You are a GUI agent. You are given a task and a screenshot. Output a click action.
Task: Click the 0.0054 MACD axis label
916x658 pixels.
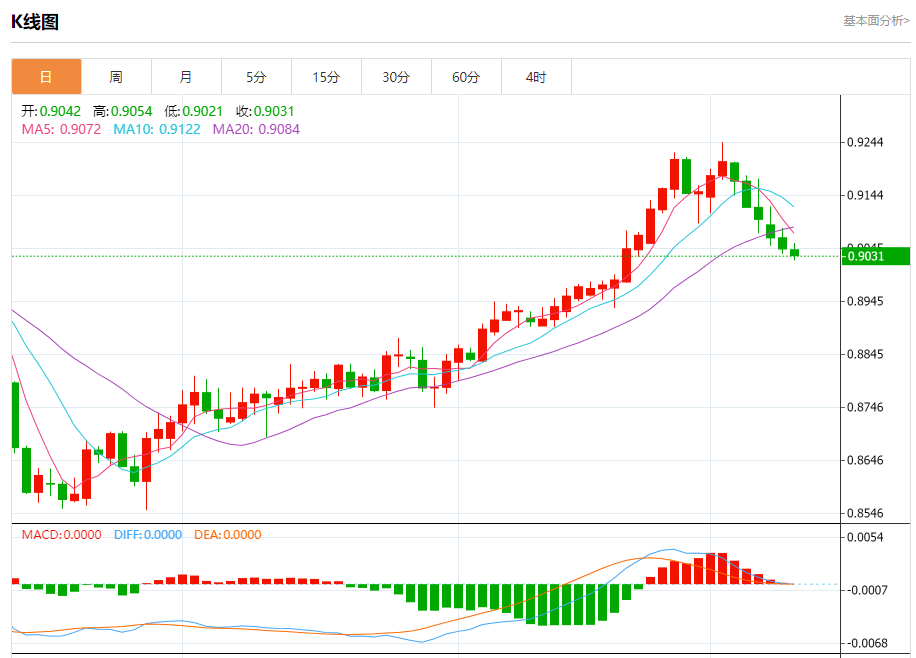coord(865,537)
